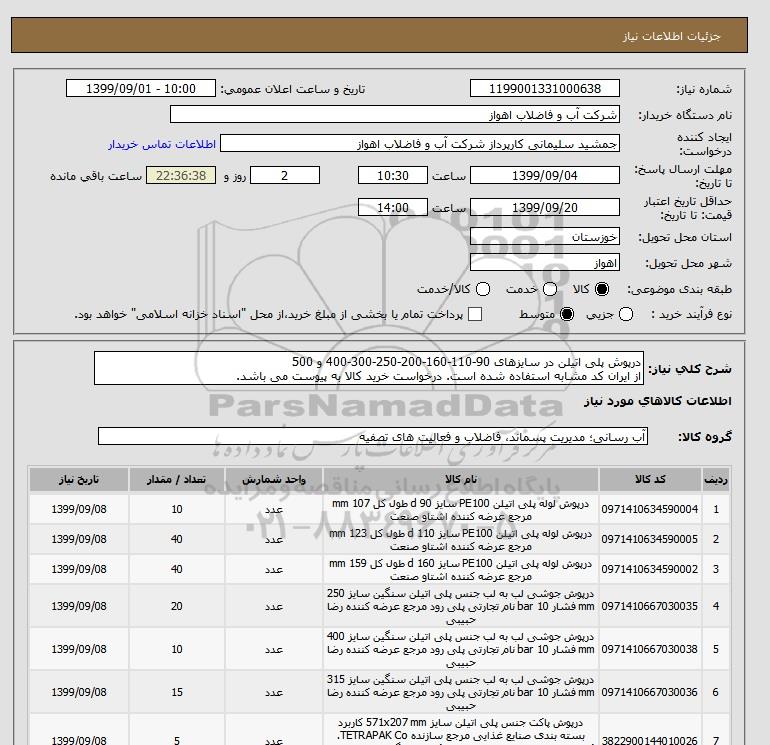Click the ردیف column header
The width and height of the screenshot is (770, 745).
[715, 480]
